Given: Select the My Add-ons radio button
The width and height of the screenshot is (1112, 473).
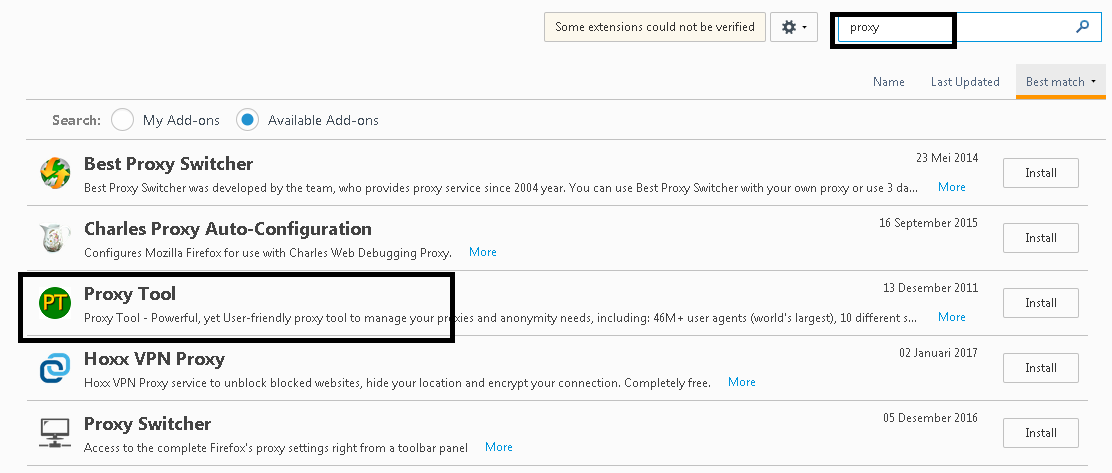Looking at the screenshot, I should pos(122,120).
